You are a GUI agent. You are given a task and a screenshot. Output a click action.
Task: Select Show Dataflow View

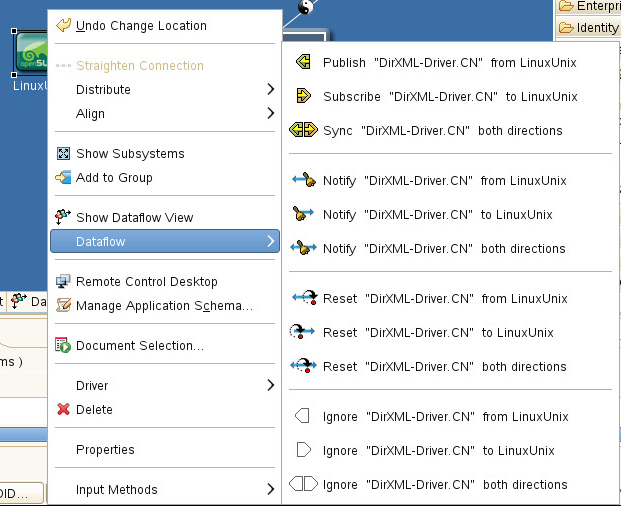pos(165,217)
